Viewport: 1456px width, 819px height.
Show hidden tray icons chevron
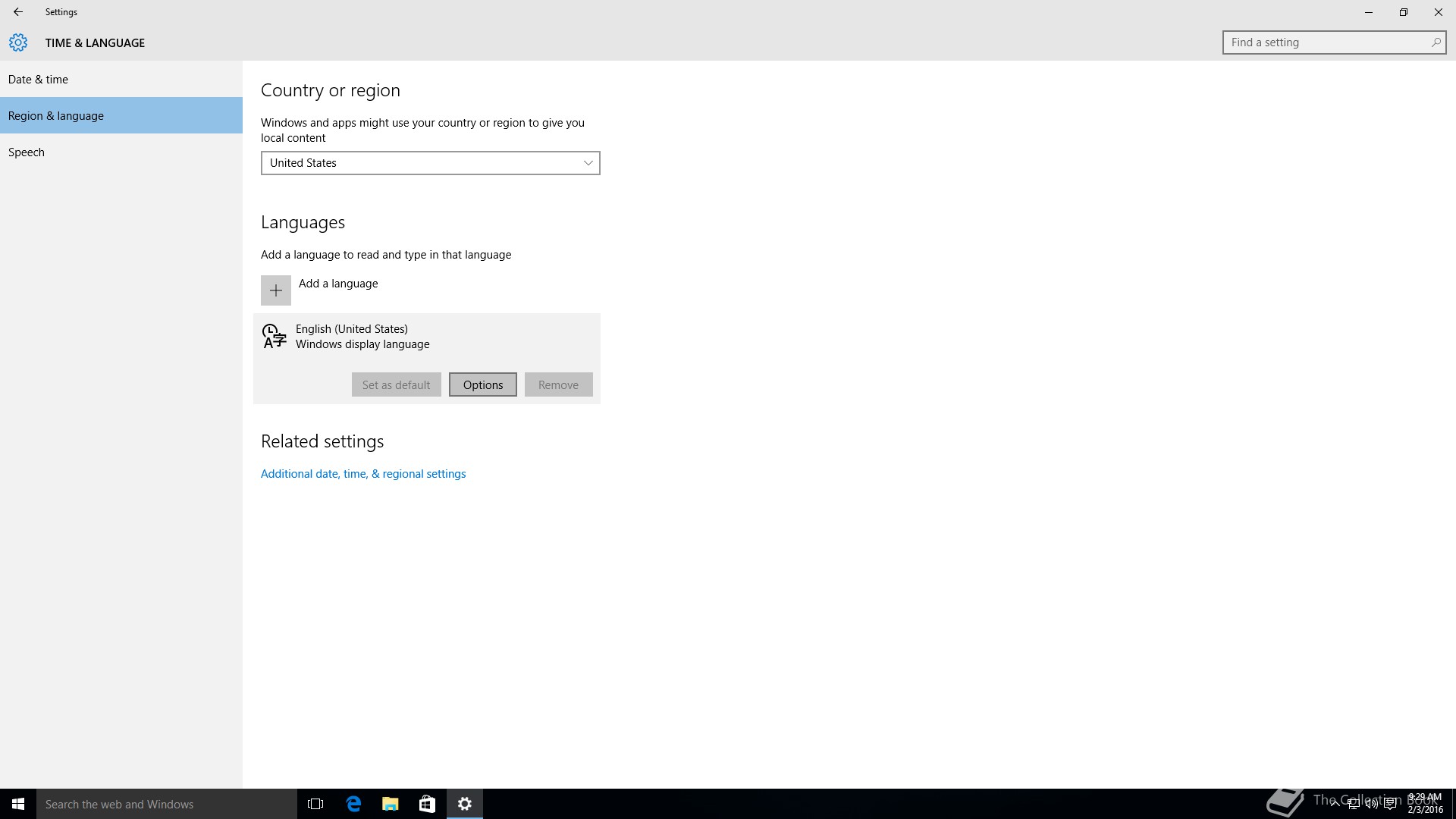point(1335,804)
